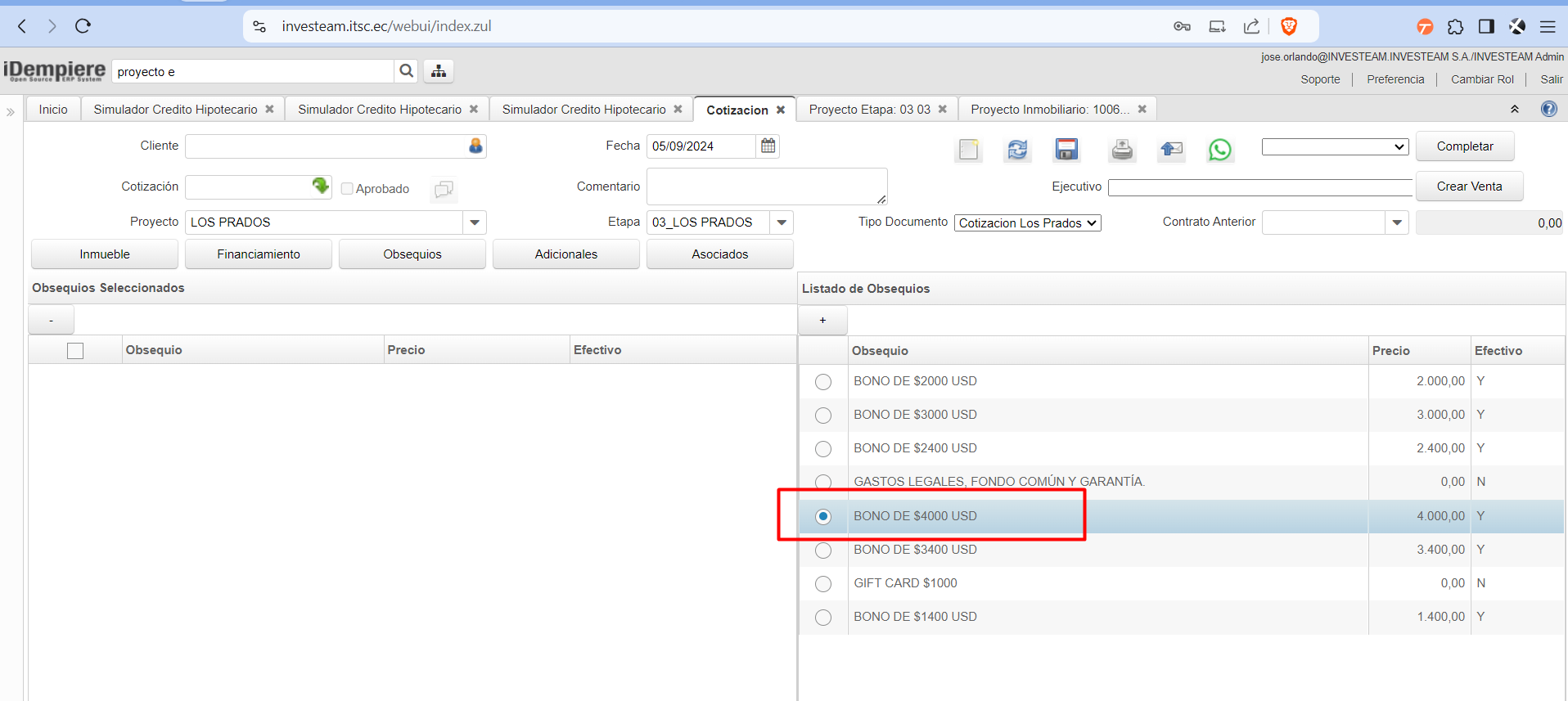
Task: Click the Cliente person lookup icon
Action: (x=475, y=146)
